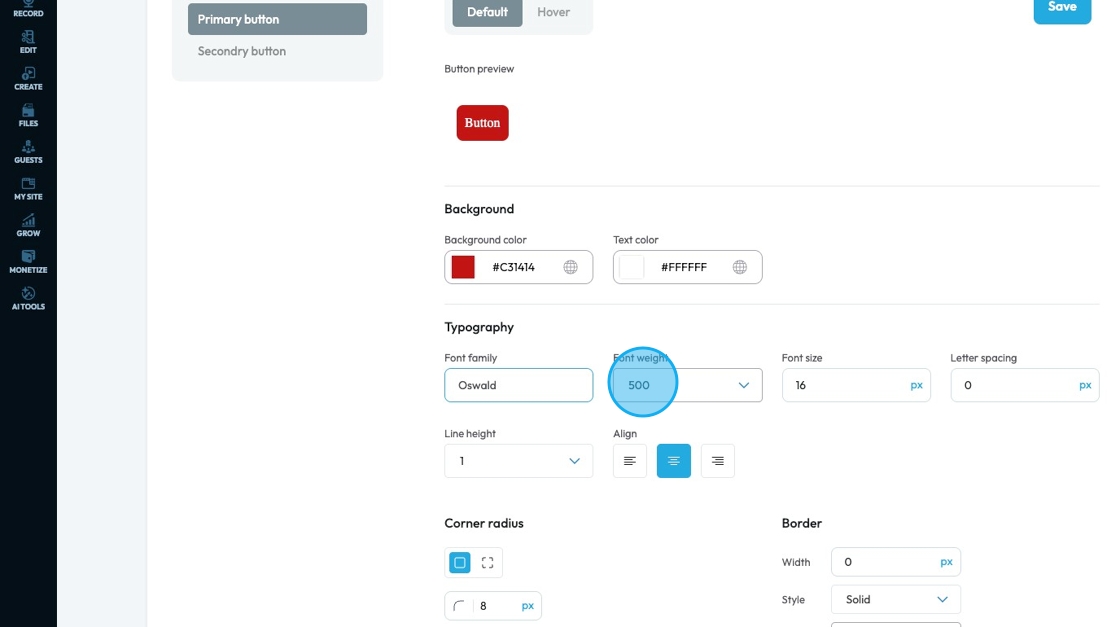Click globe icon in Text color field
Viewport: 1120px width, 627px height.
pyautogui.click(x=739, y=267)
